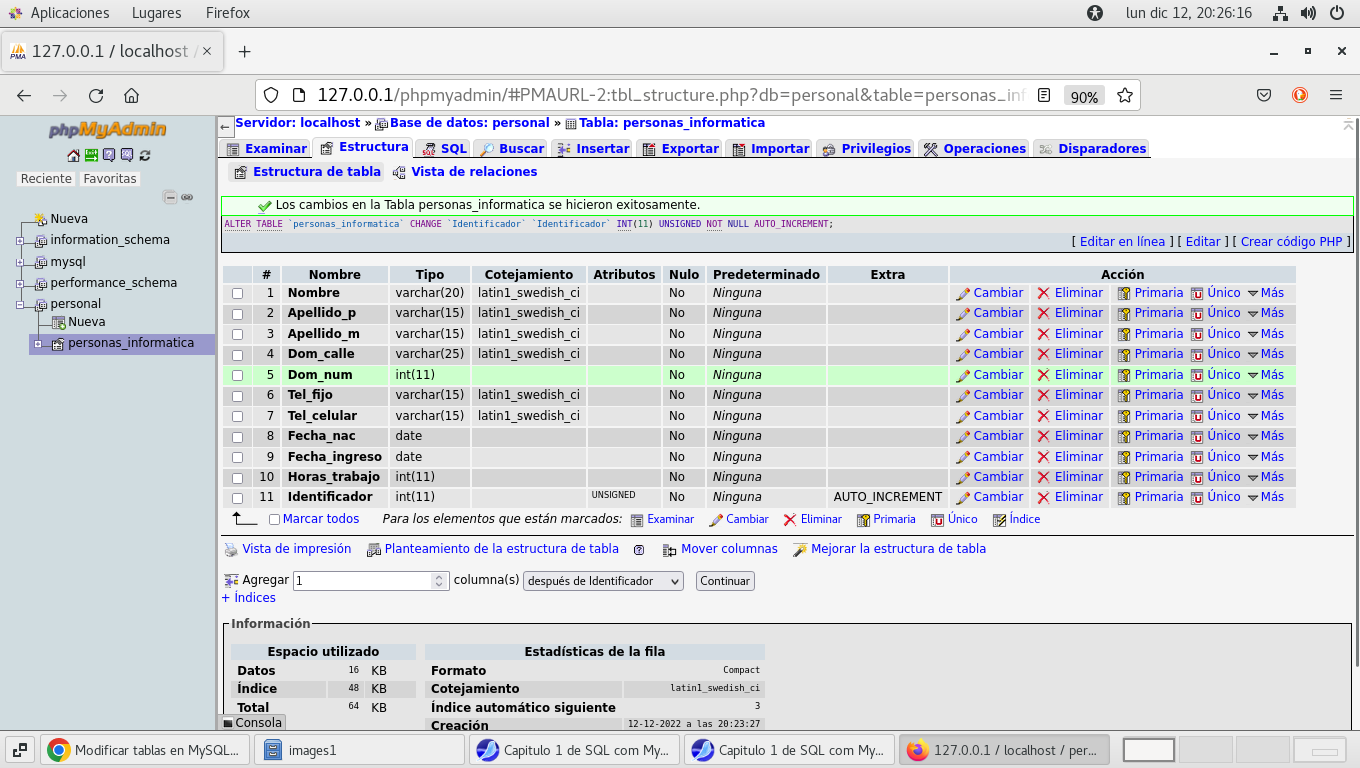Click the browser reload page icon
This screenshot has width=1360, height=768.
(x=96, y=96)
